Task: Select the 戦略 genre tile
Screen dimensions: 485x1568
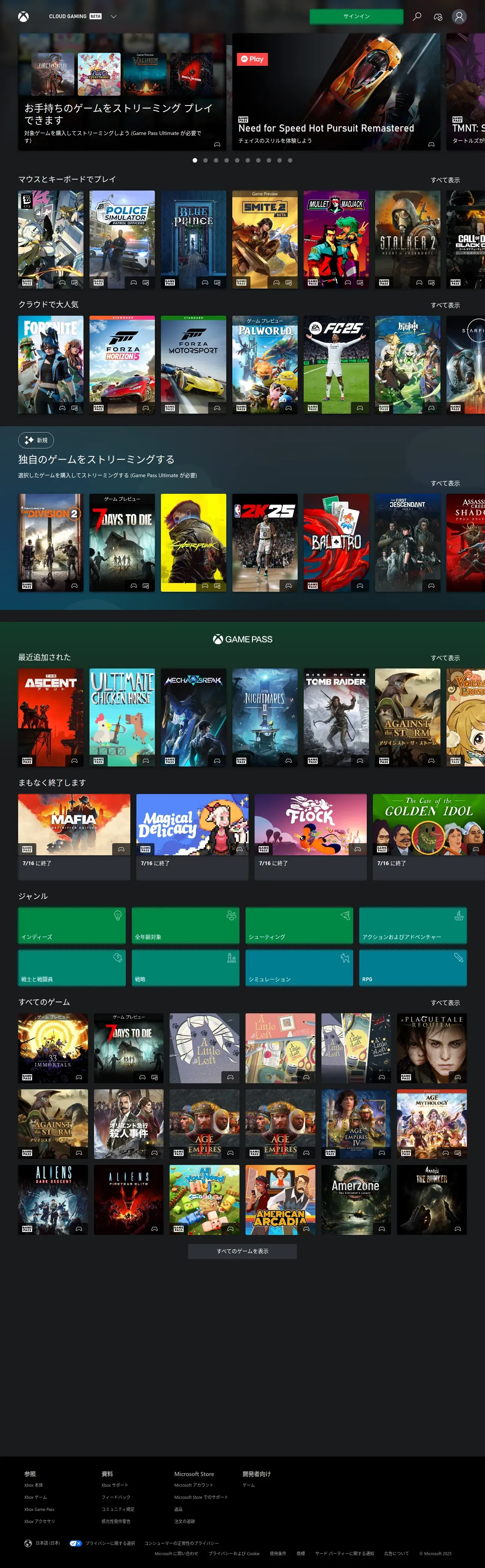Action: [185, 968]
